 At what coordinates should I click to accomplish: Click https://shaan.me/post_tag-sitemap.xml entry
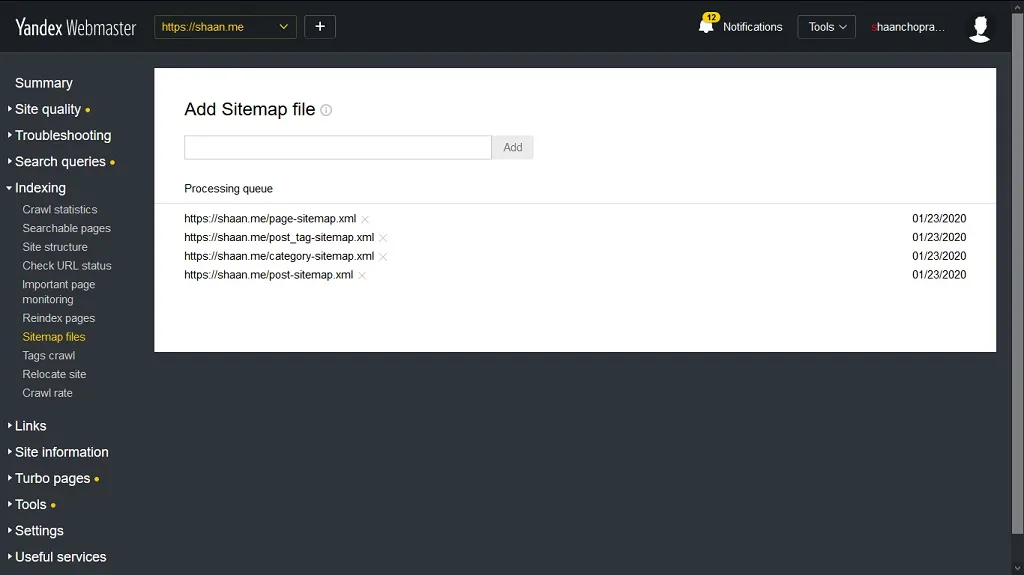[279, 237]
